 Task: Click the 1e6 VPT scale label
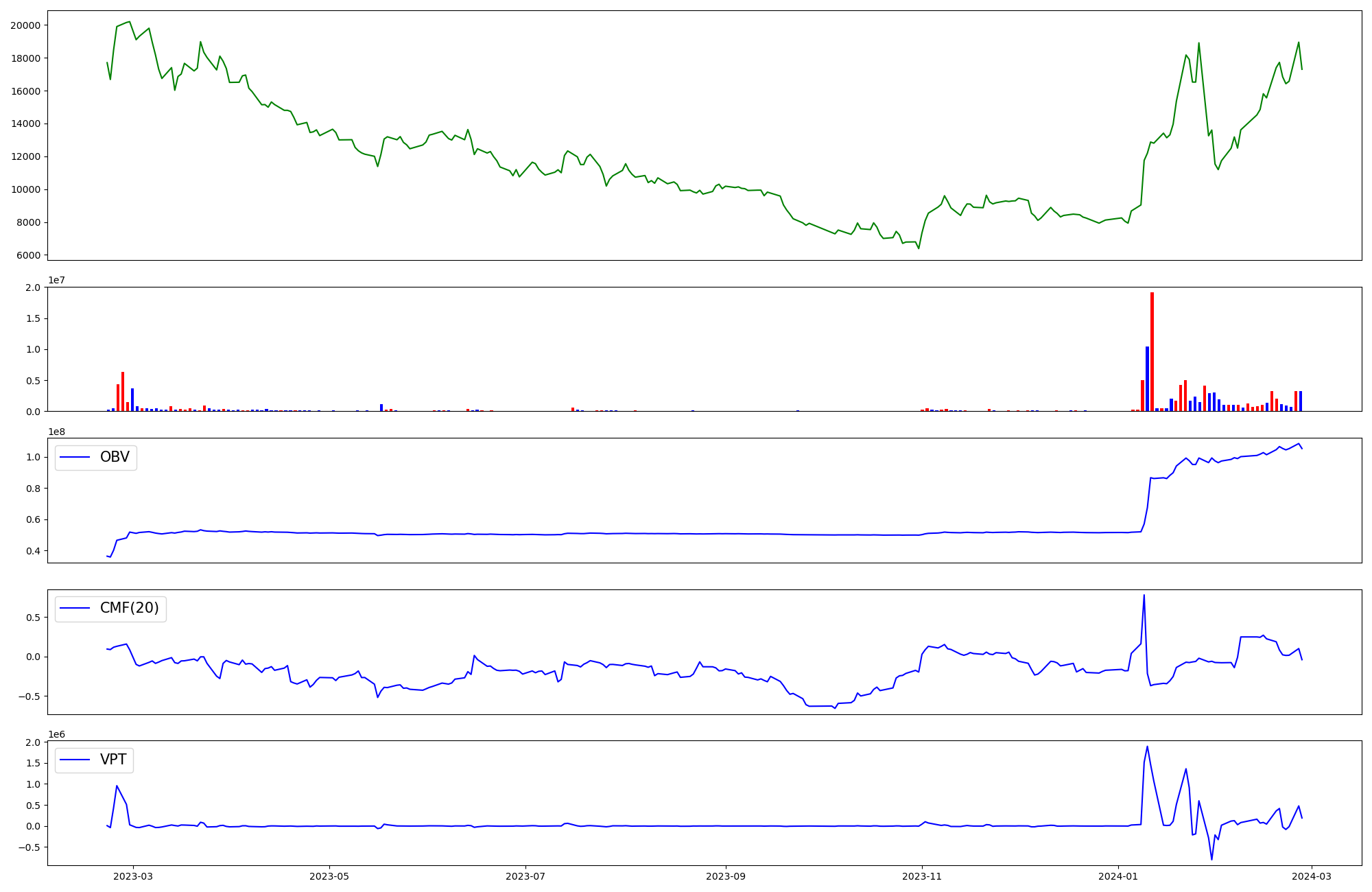(x=56, y=735)
